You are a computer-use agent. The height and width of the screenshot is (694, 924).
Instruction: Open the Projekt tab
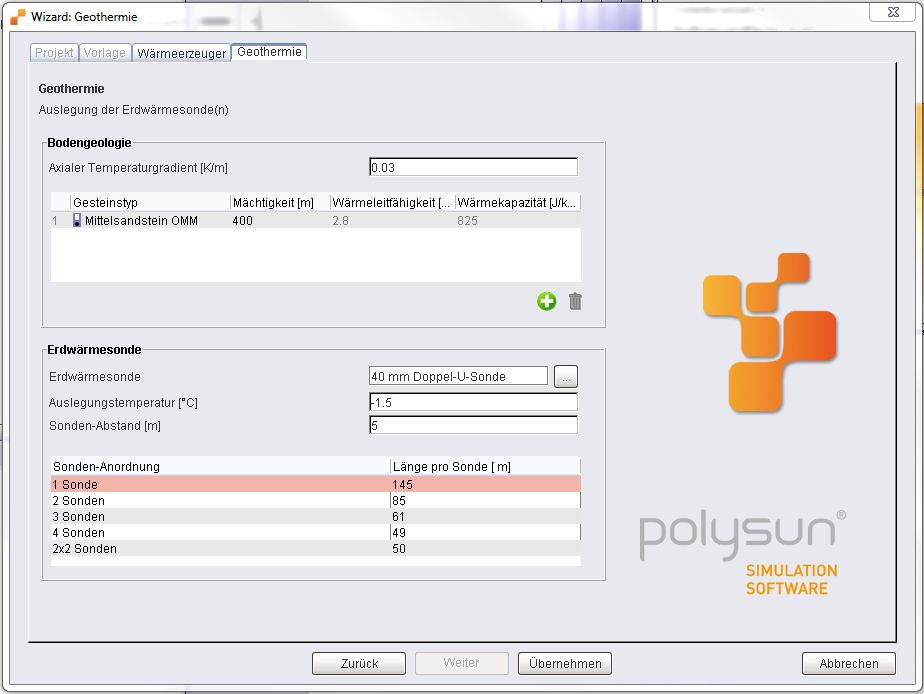54,53
